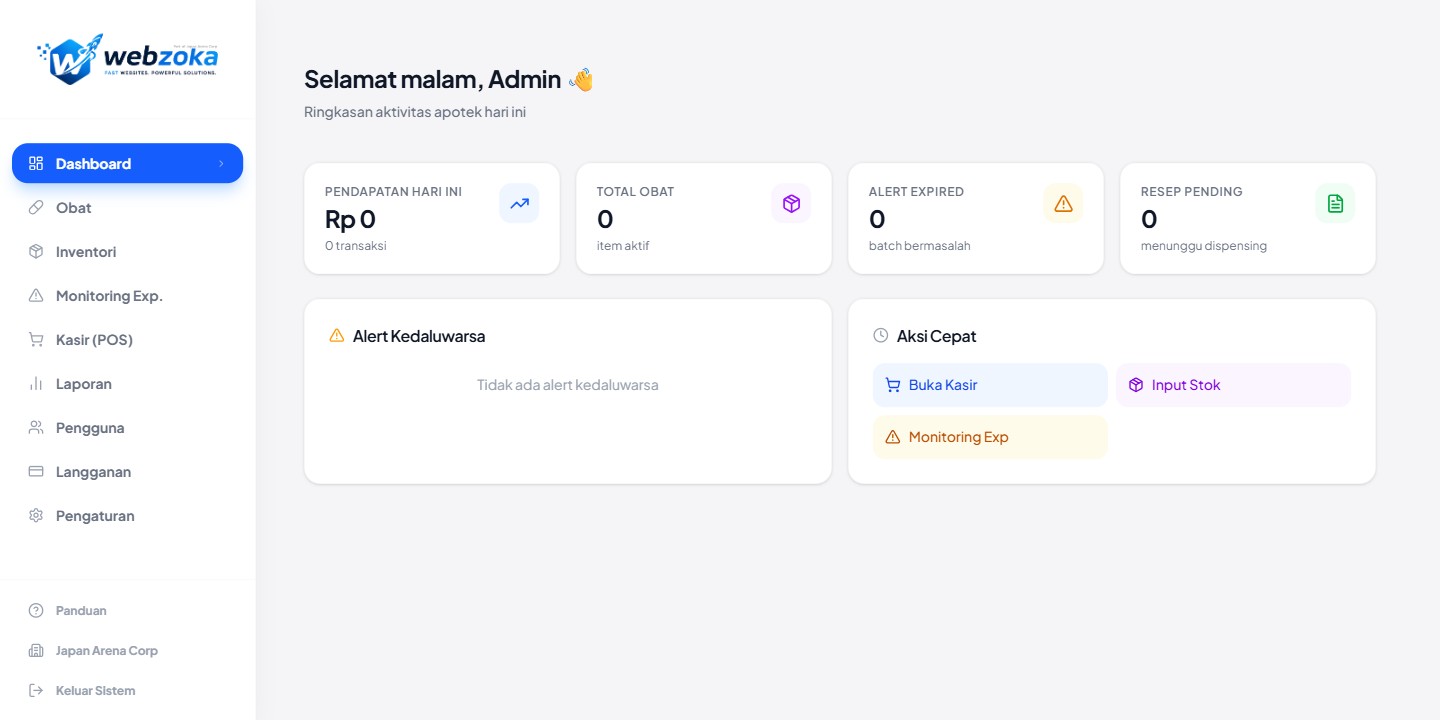Click the Alert Kedaluwarsa title
The height and width of the screenshot is (720, 1440).
pos(419,336)
